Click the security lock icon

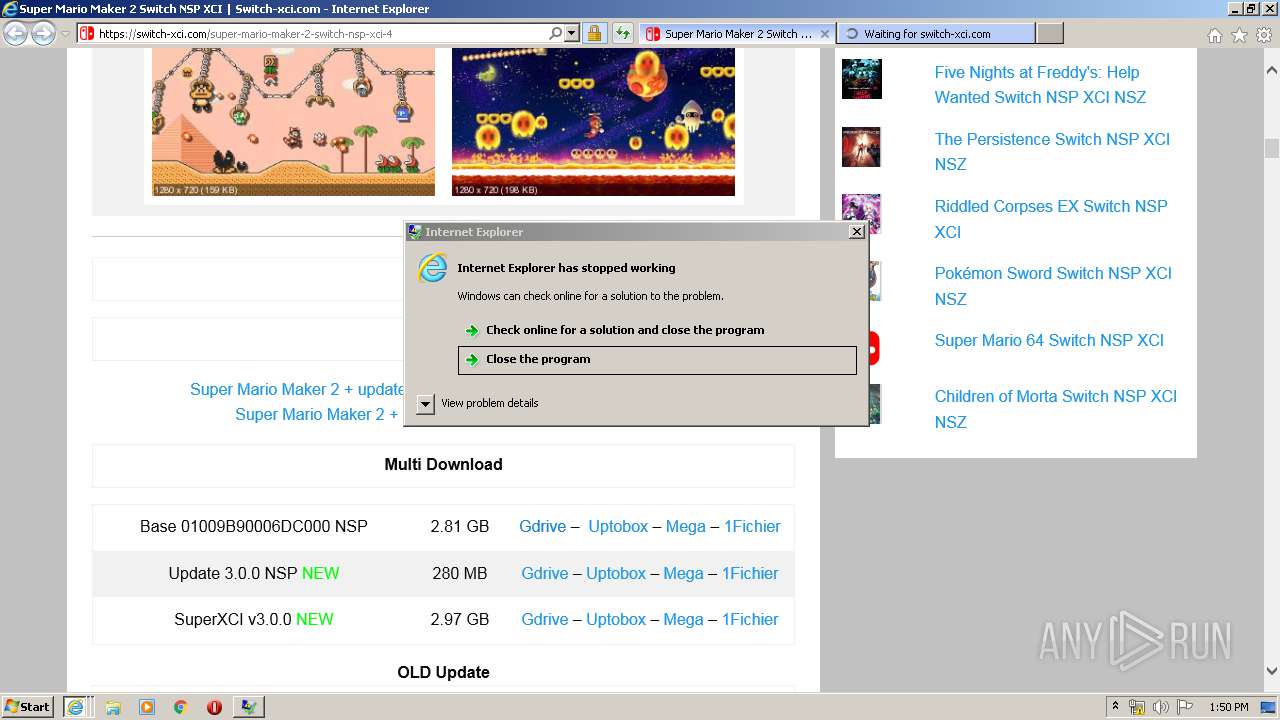tap(594, 33)
